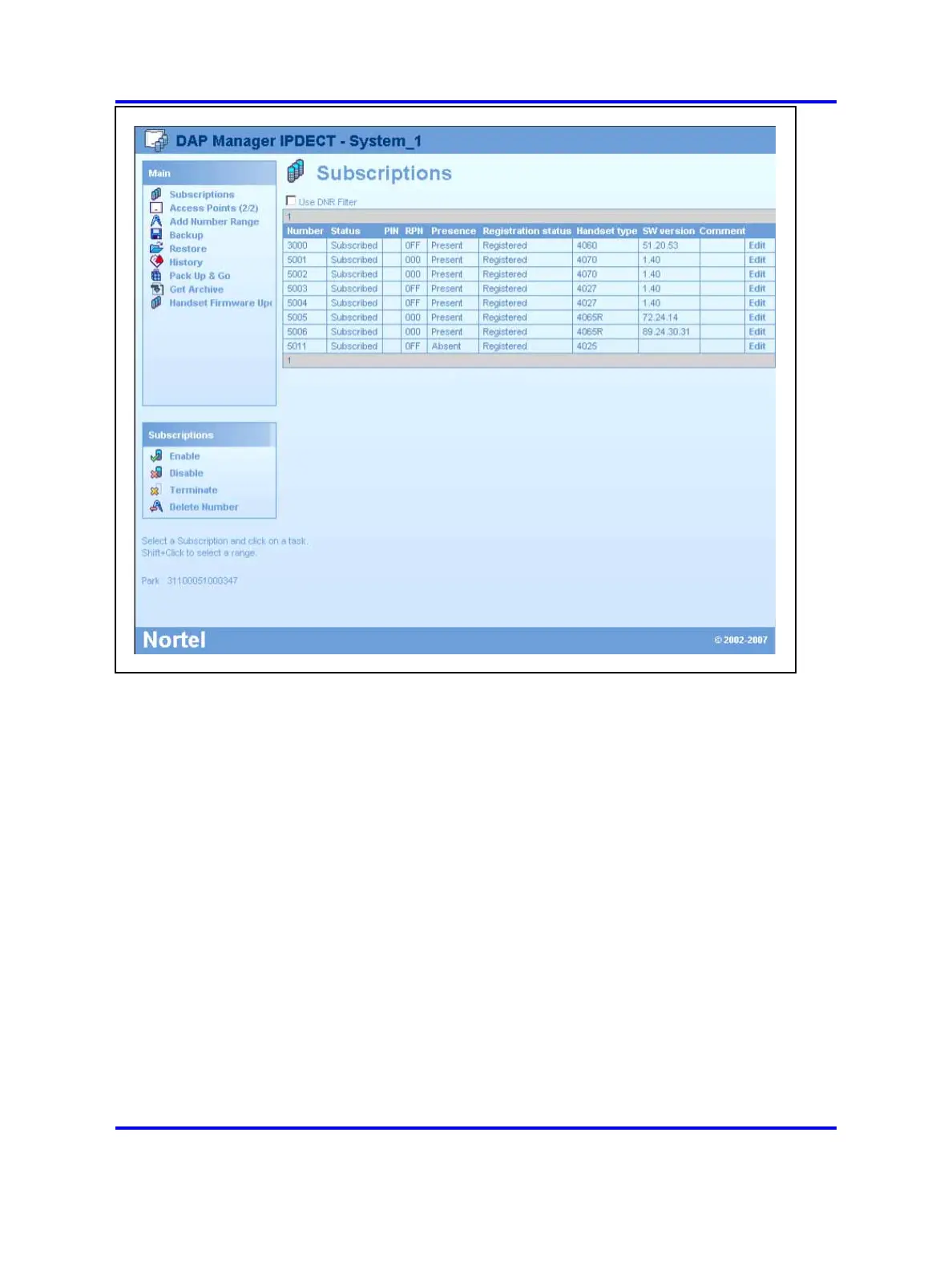The image size is (952, 1270).
Task: Click the Terminate task link
Action: pyautogui.click(x=193, y=490)
